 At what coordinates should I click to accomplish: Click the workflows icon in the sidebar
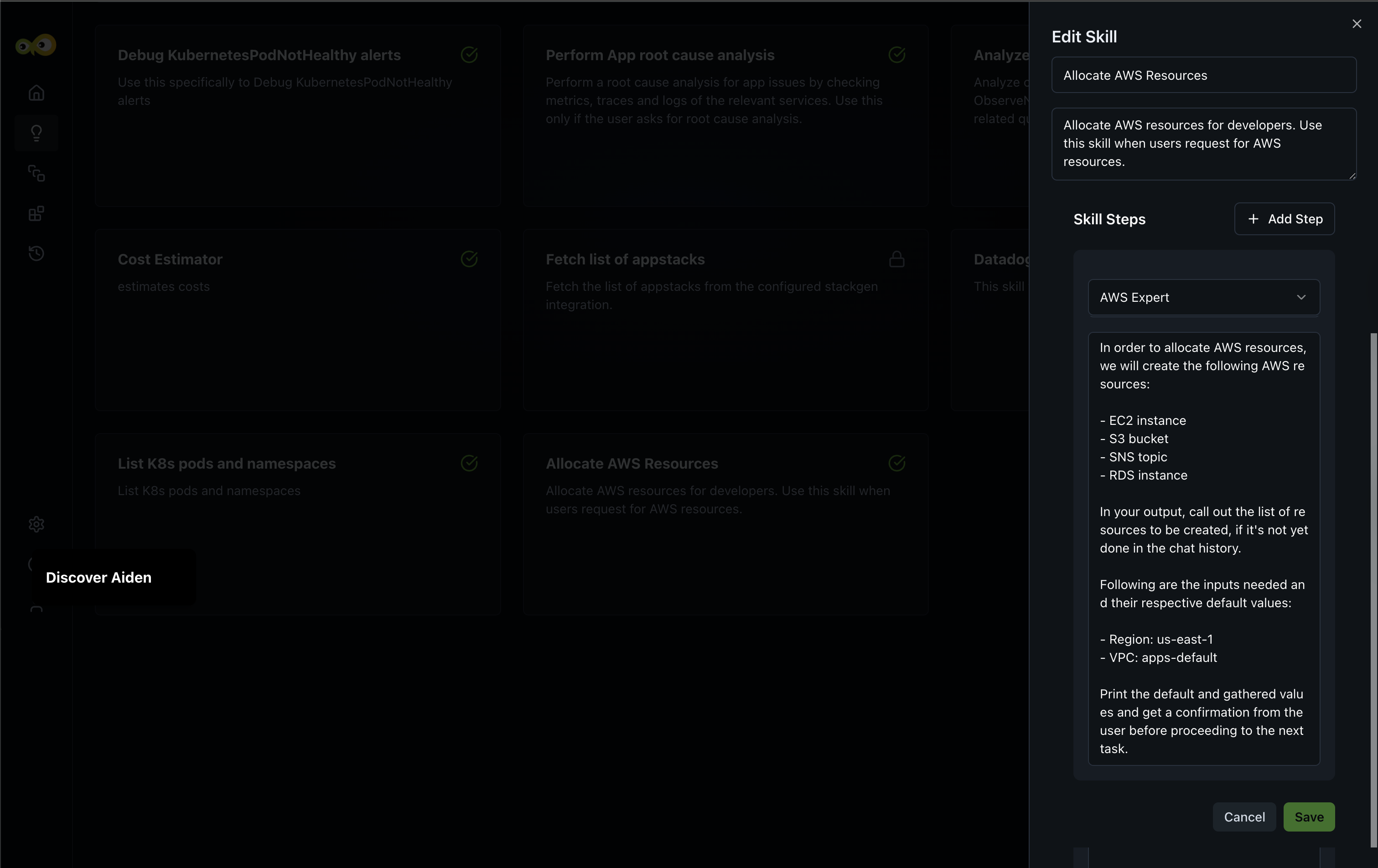[x=36, y=173]
